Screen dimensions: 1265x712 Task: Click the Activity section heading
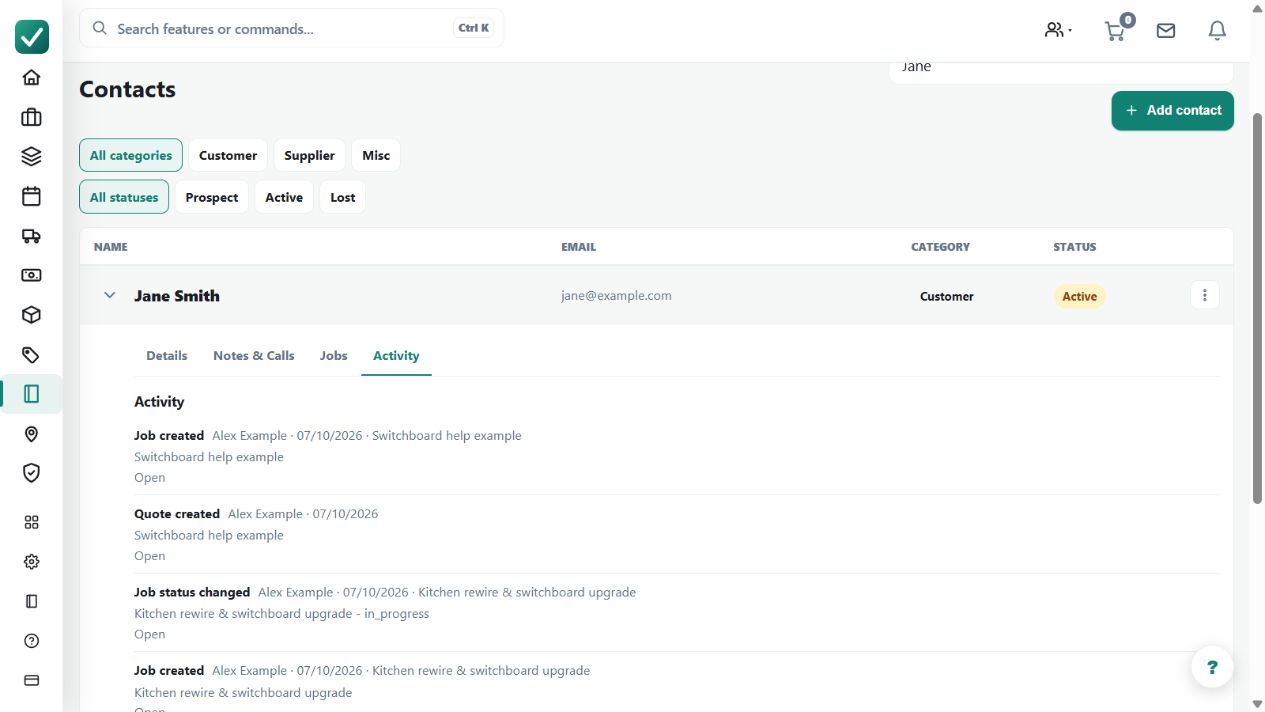[159, 401]
